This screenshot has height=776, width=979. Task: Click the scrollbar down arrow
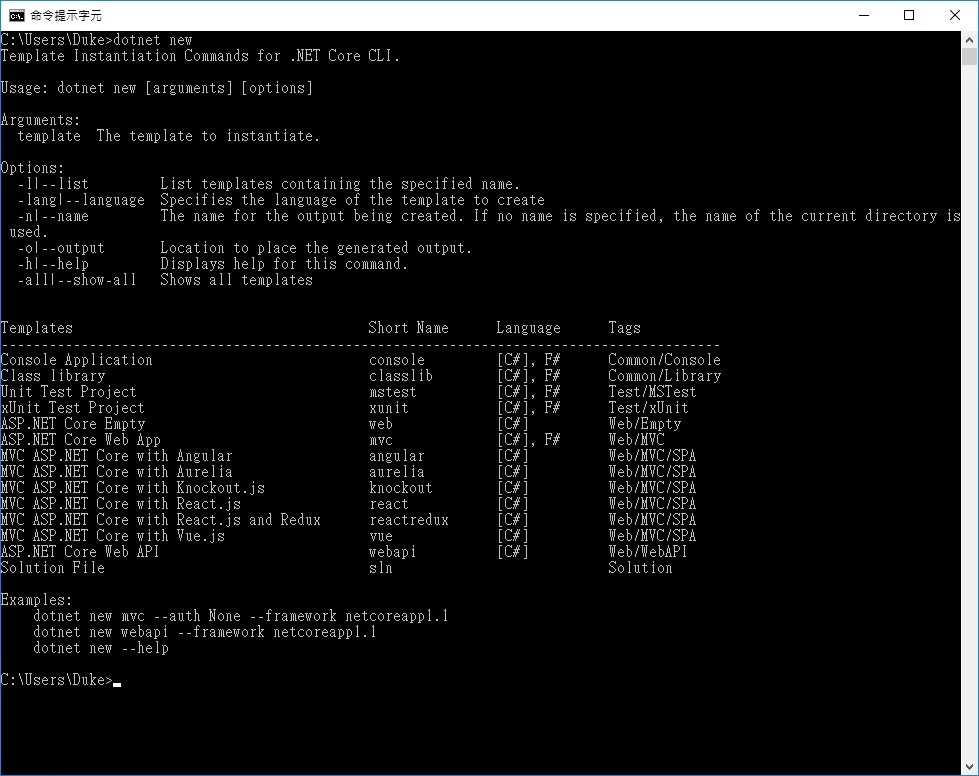tap(969, 767)
